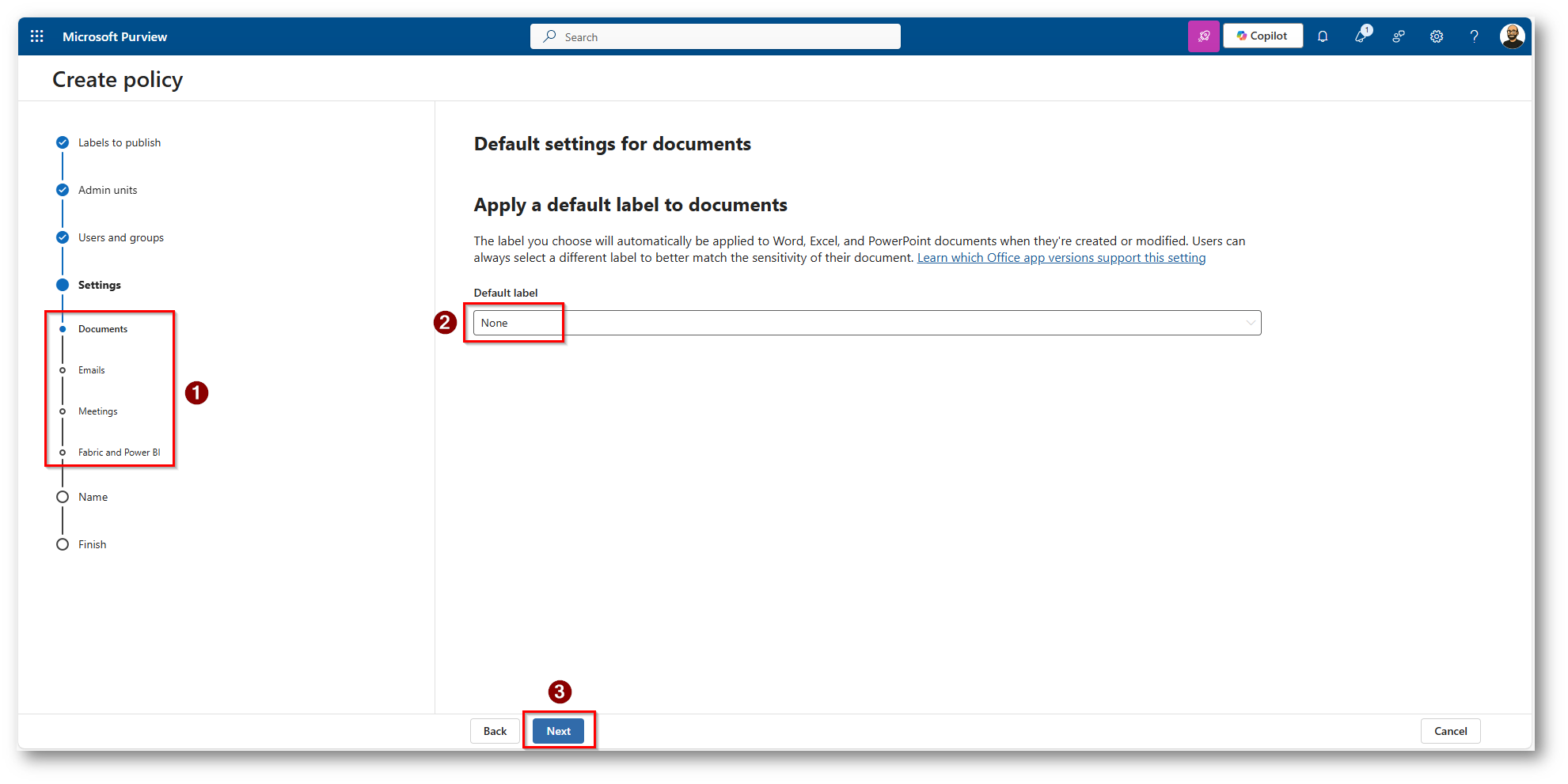
Task: Click the Labels to publish completed checkmark
Action: pos(63,142)
